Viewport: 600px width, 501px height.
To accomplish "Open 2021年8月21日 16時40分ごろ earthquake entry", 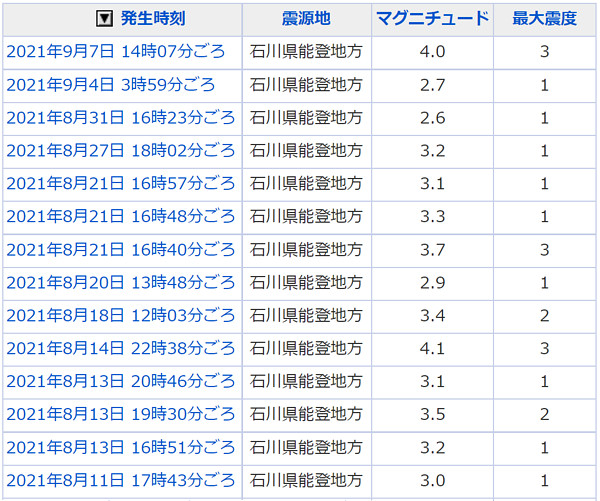I will click(121, 250).
